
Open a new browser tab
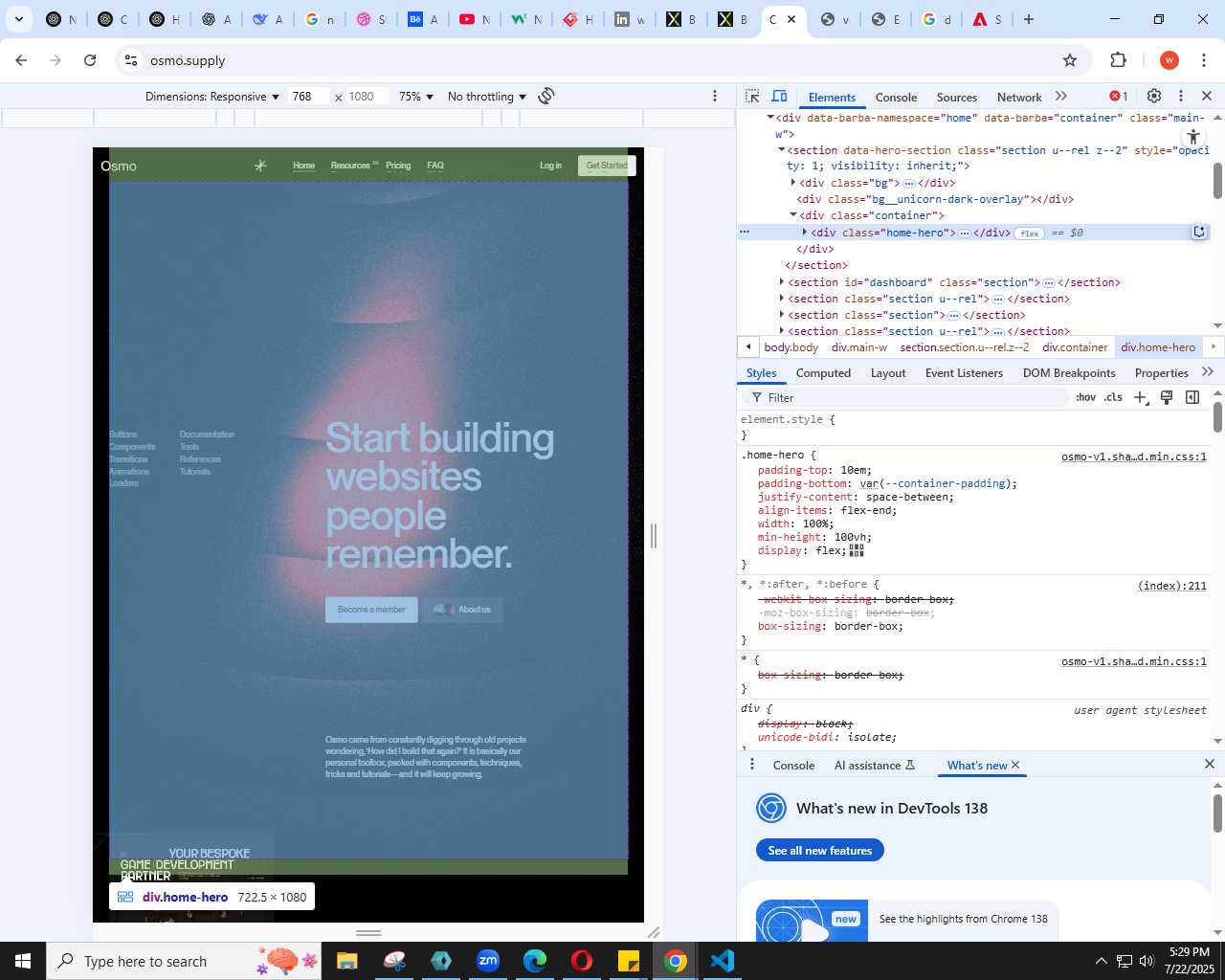click(1029, 19)
